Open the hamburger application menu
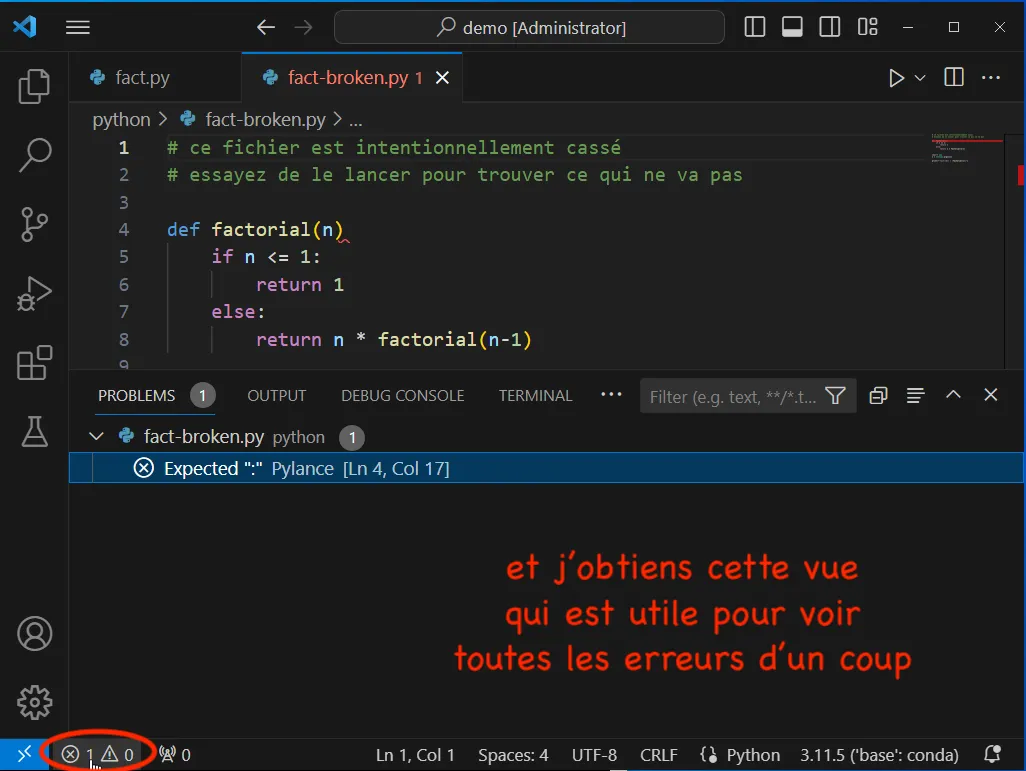This screenshot has height=771, width=1026. tap(77, 27)
